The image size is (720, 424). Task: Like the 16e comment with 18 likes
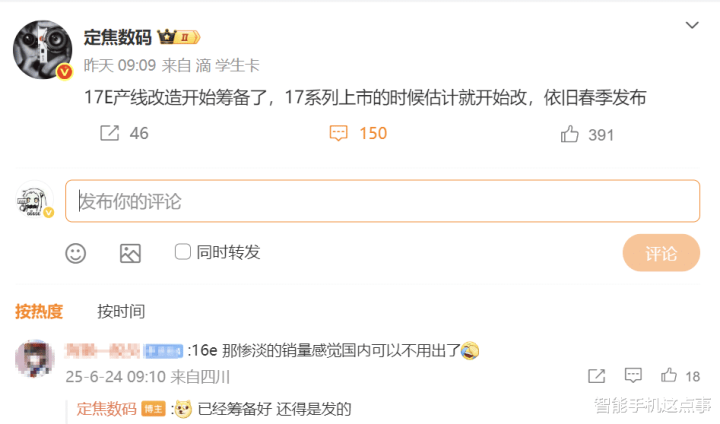tap(669, 375)
